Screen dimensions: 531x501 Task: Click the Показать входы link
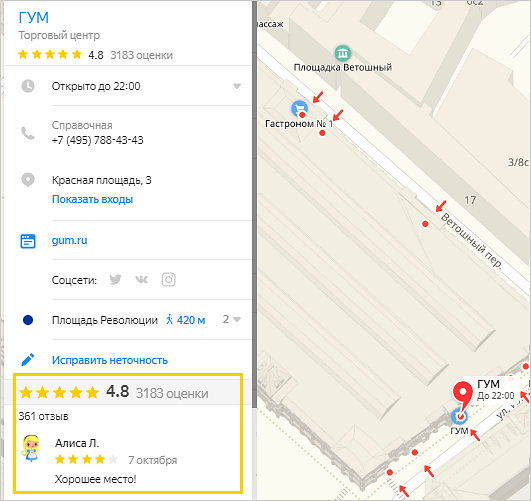[92, 199]
